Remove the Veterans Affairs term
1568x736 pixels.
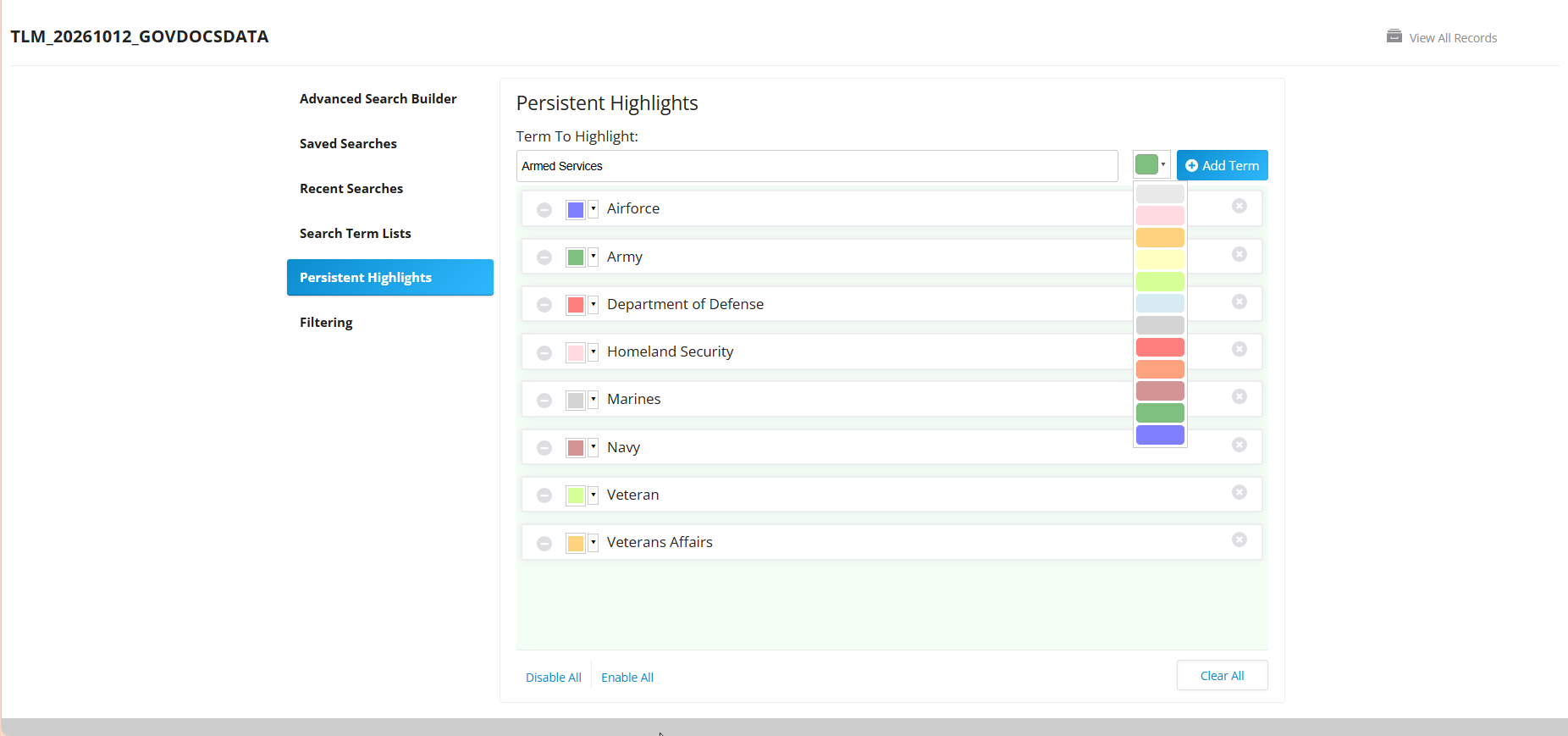point(1239,540)
